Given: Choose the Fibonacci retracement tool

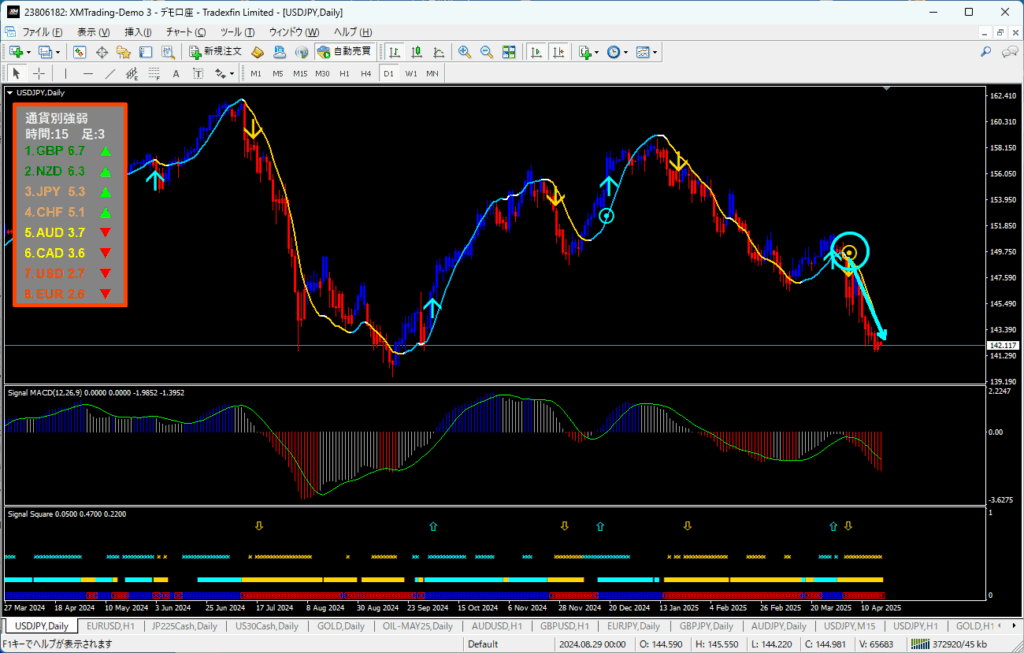Looking at the screenshot, I should pos(154,74).
